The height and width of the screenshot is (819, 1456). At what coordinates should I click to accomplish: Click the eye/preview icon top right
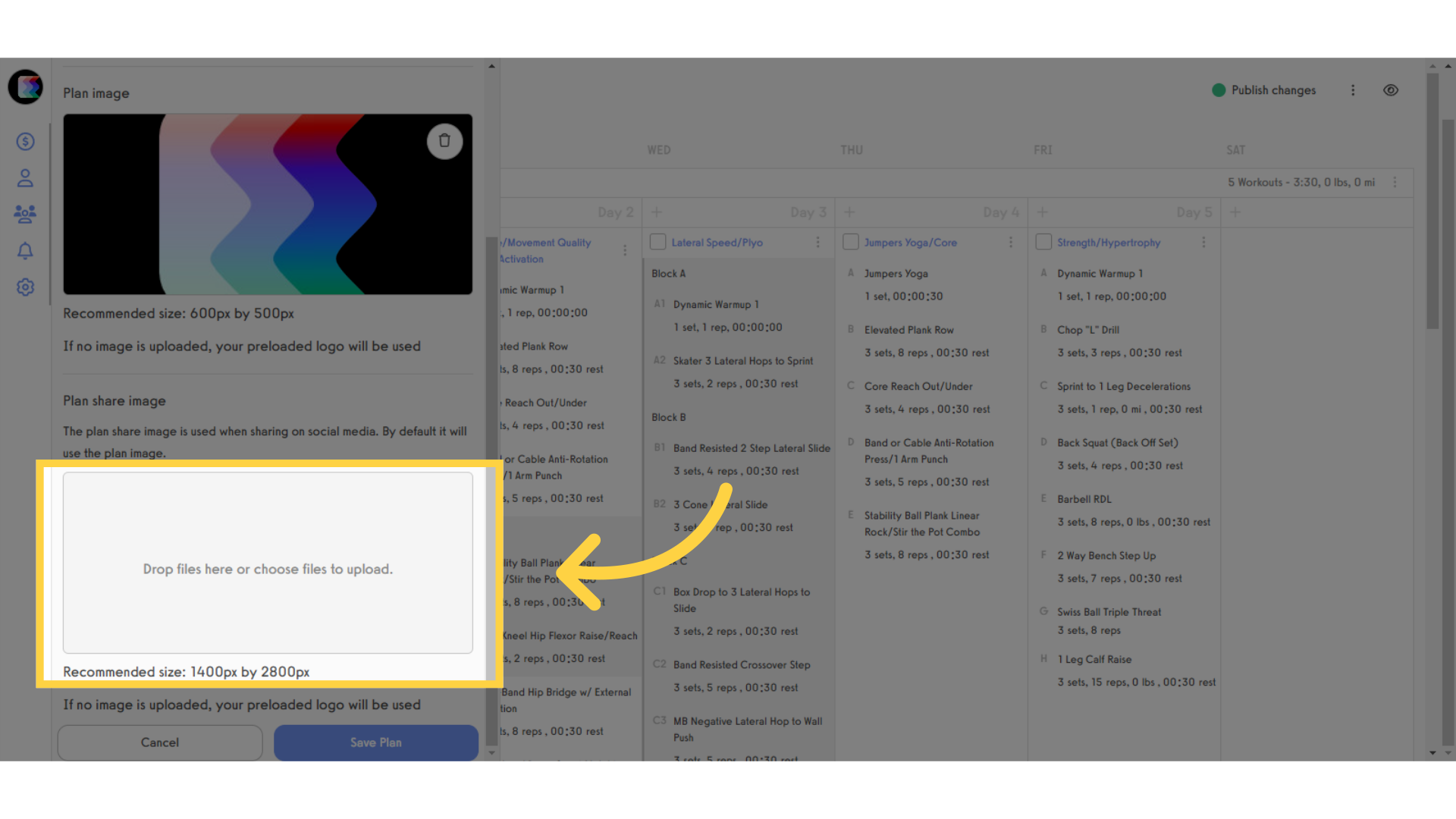1391,90
